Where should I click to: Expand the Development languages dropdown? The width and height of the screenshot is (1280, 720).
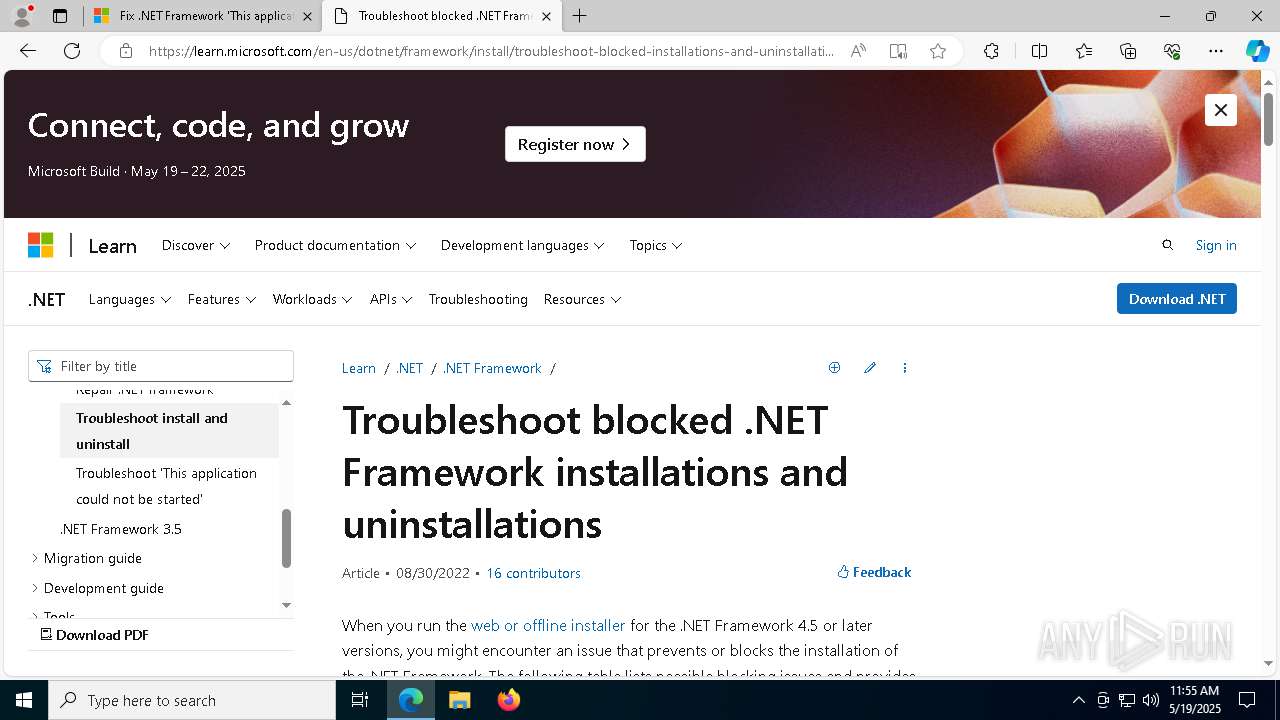(522, 245)
